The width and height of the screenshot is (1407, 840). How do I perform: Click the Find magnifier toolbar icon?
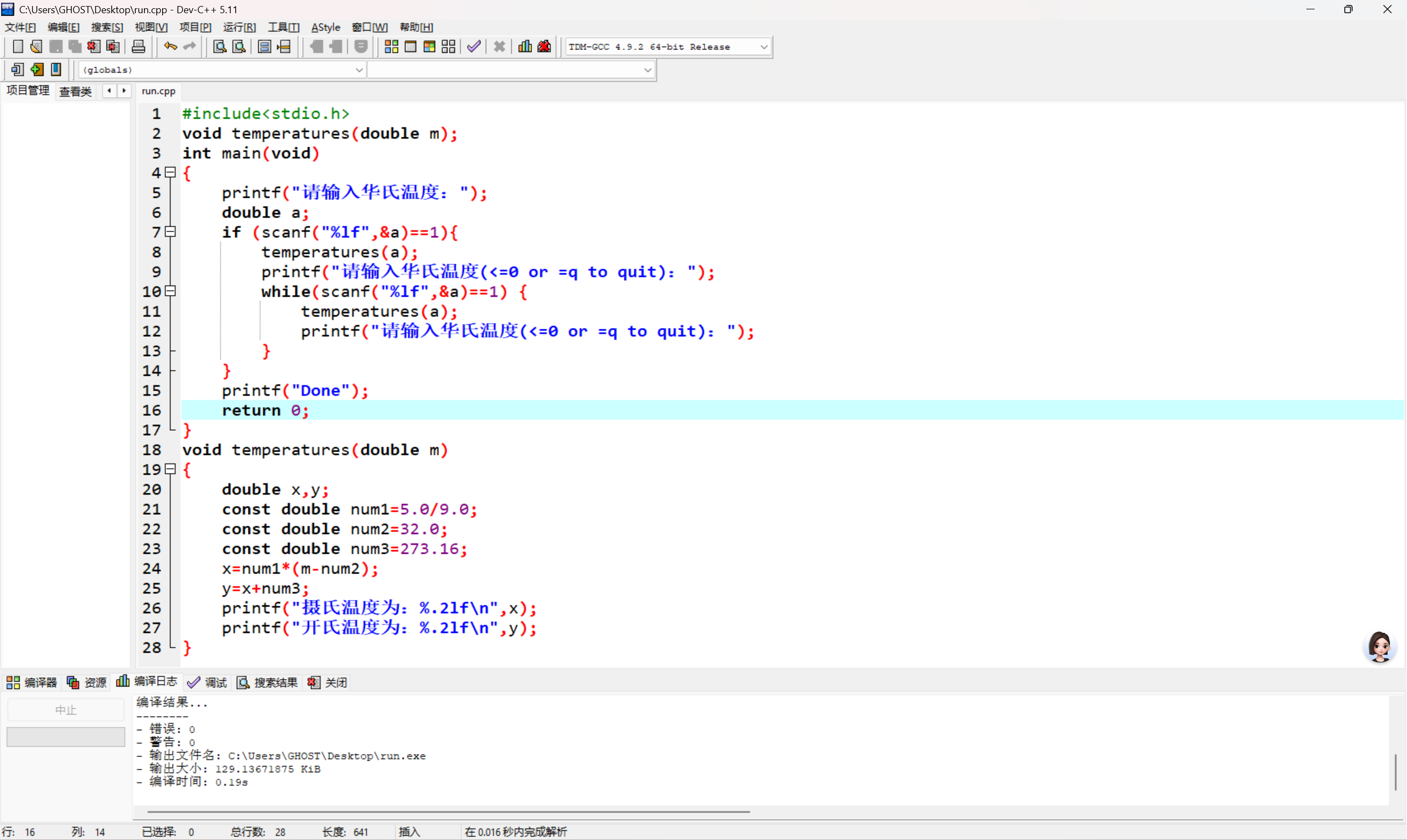coord(220,47)
